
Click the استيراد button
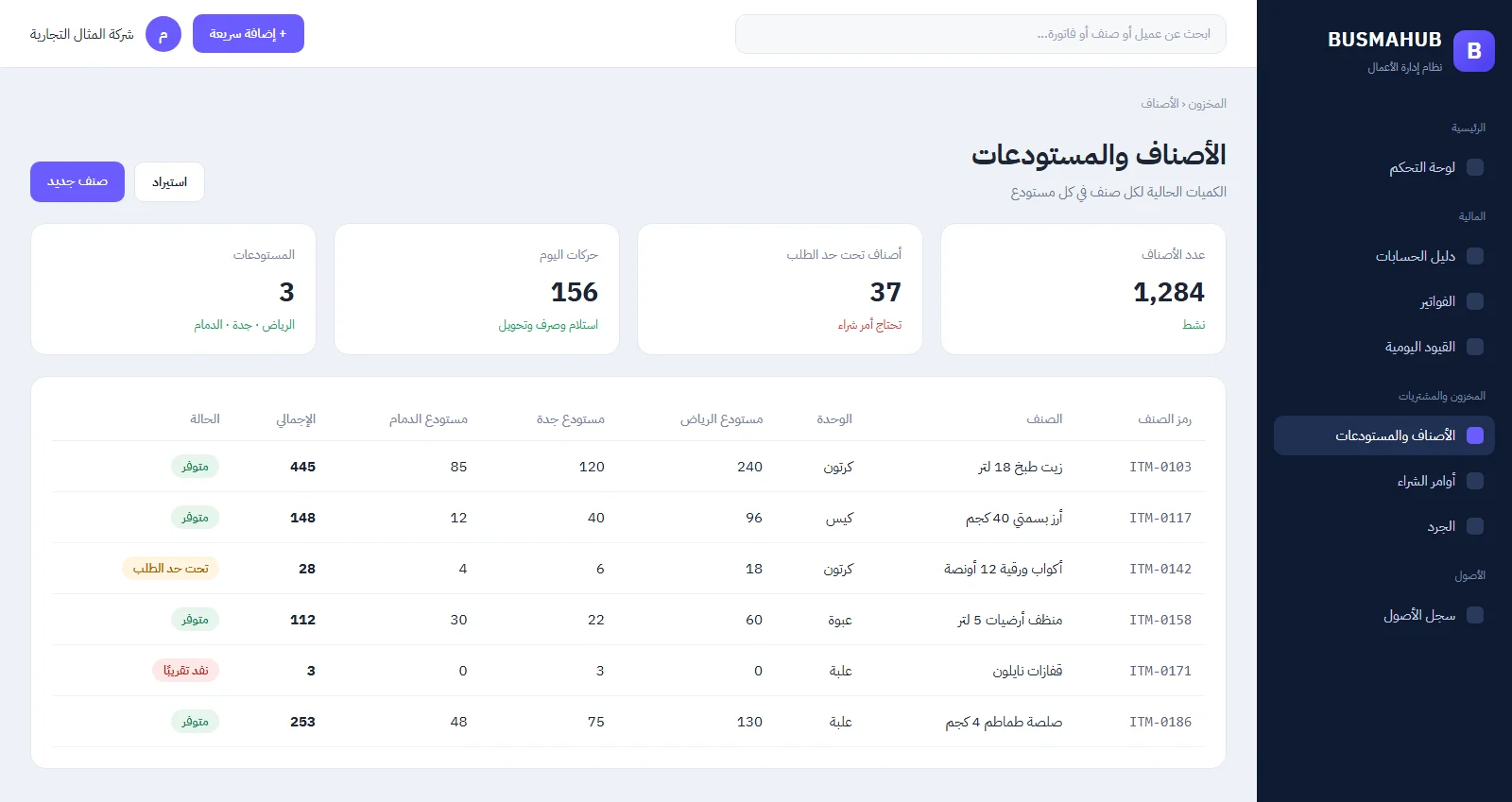pos(169,181)
